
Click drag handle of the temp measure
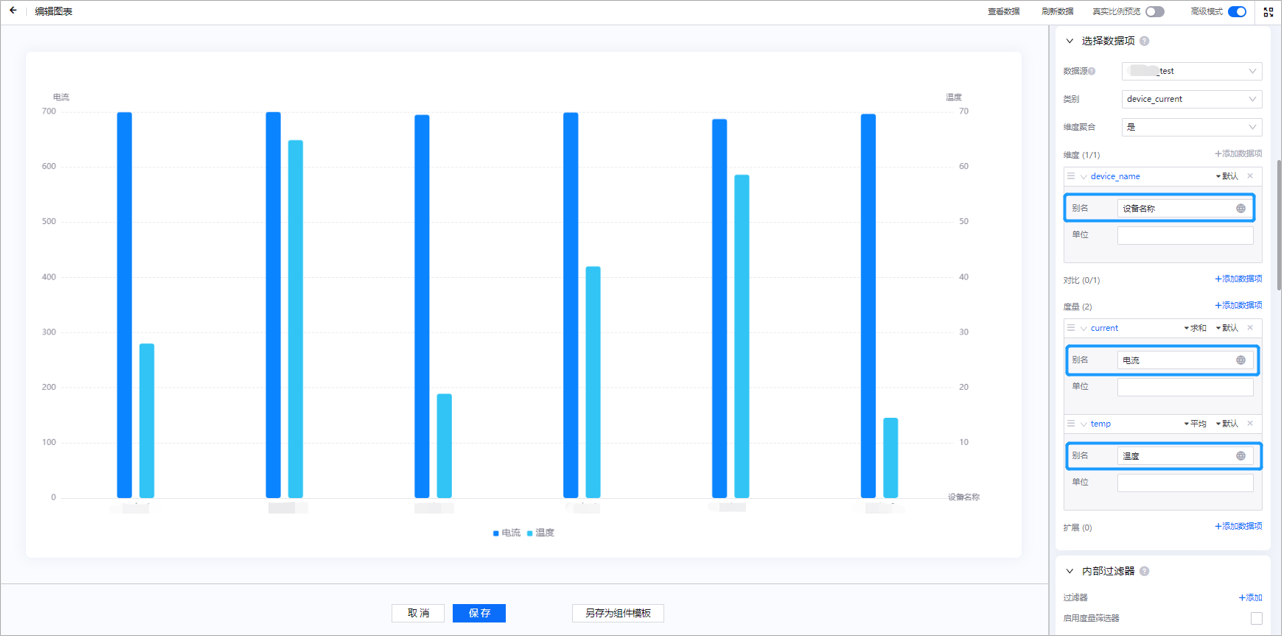pyautogui.click(x=1071, y=424)
